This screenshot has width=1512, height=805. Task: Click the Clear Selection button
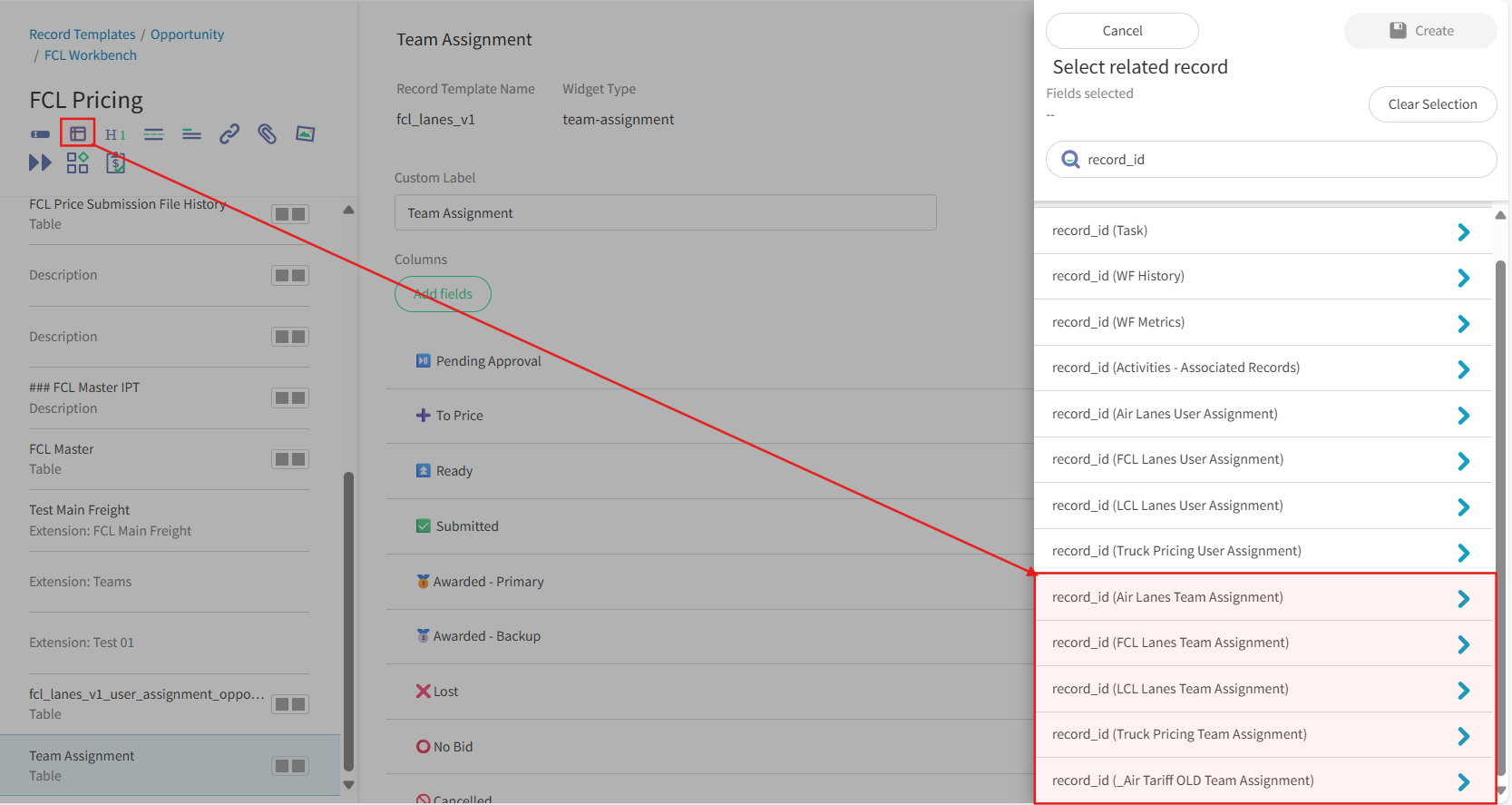[x=1432, y=104]
